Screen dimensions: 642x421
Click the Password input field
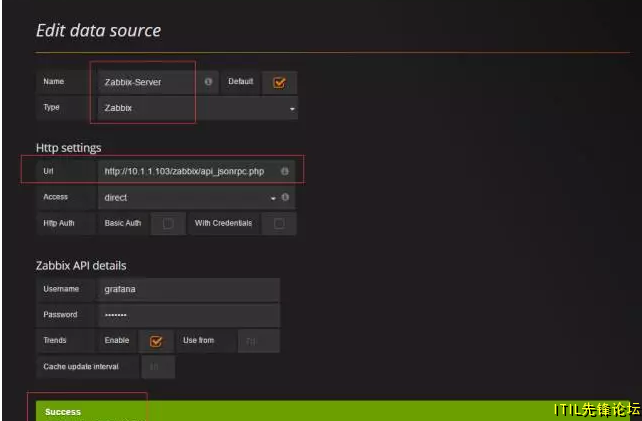click(x=189, y=315)
